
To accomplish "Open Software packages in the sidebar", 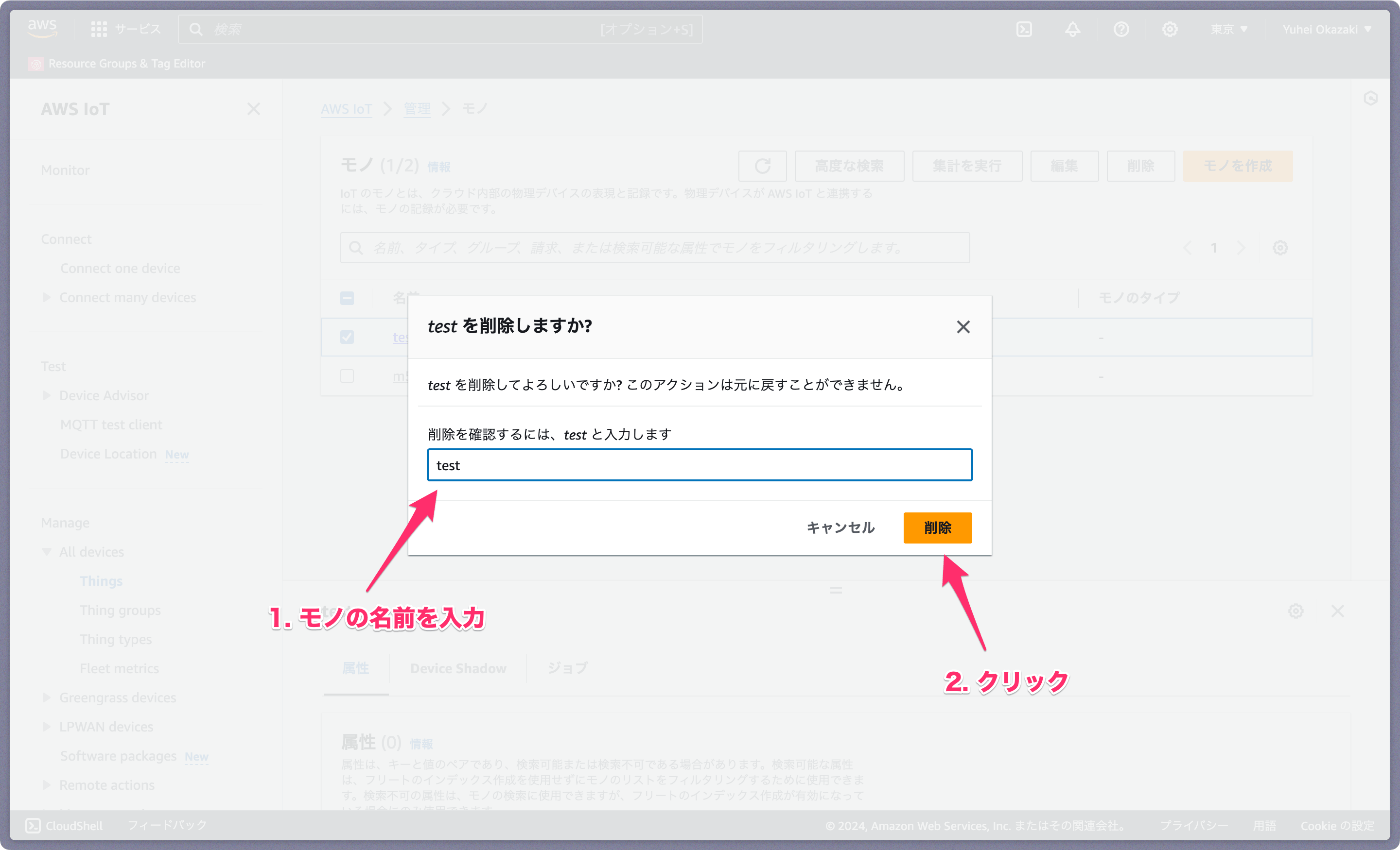I will pyautogui.click(x=118, y=755).
